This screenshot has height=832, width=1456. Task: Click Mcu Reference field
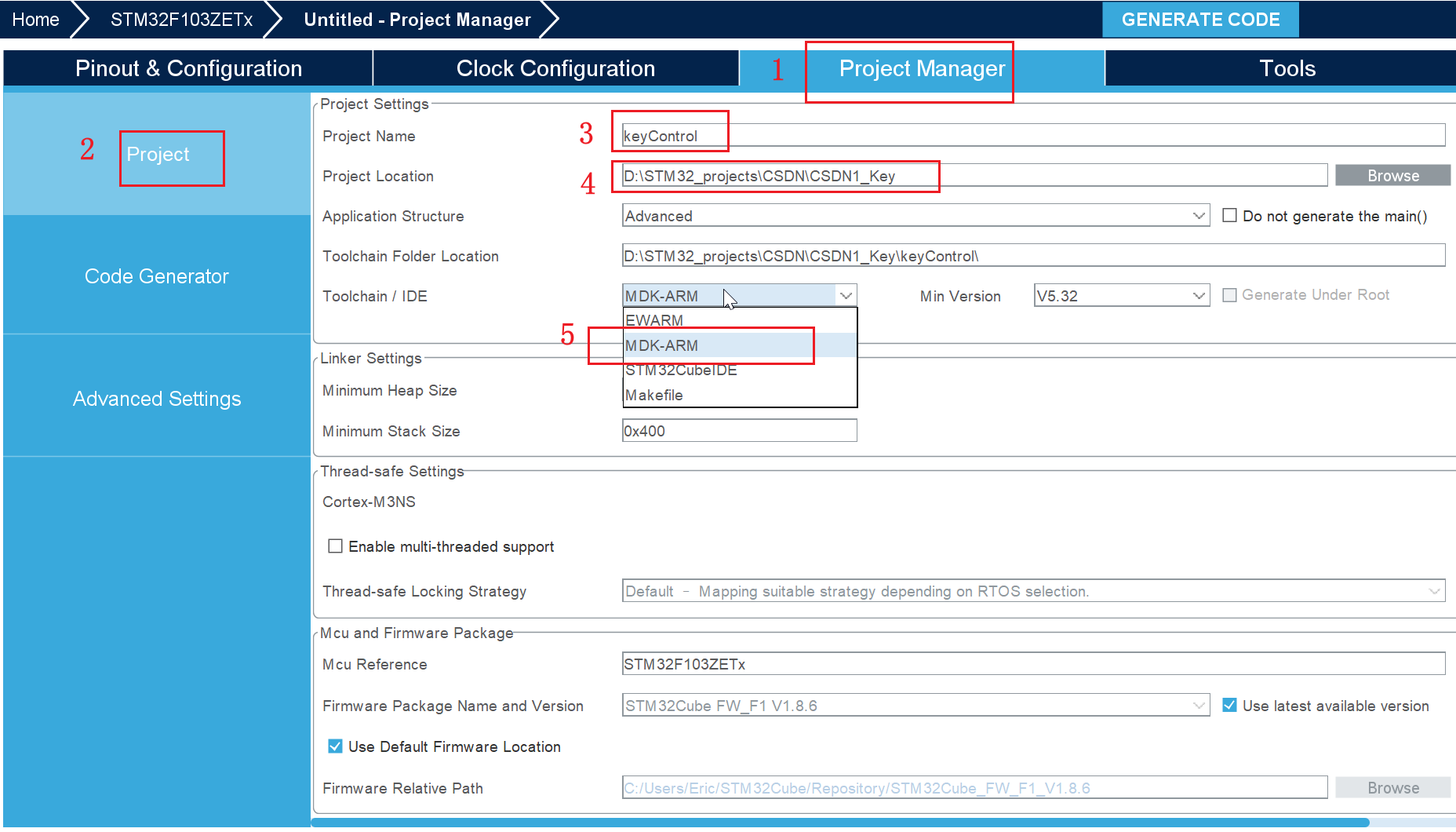[x=1033, y=664]
